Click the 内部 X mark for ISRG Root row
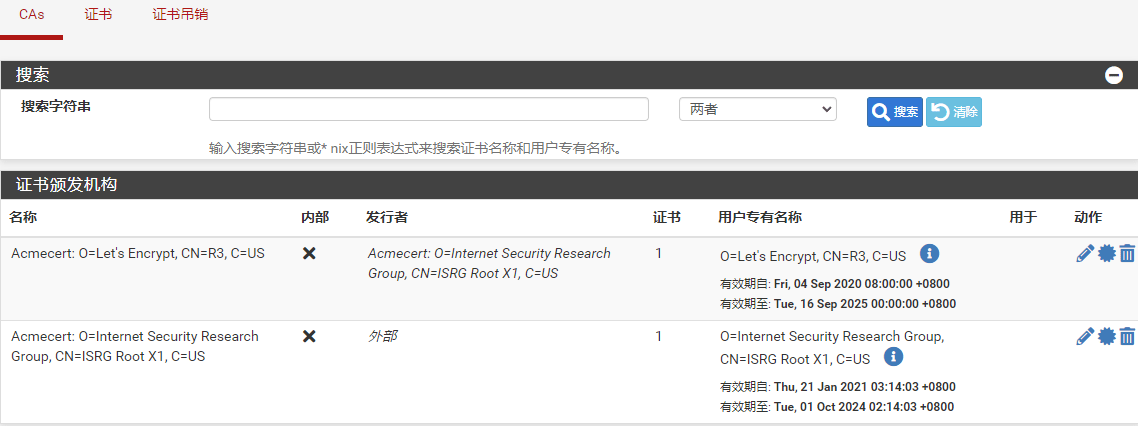This screenshot has width=1138, height=426. click(x=309, y=337)
